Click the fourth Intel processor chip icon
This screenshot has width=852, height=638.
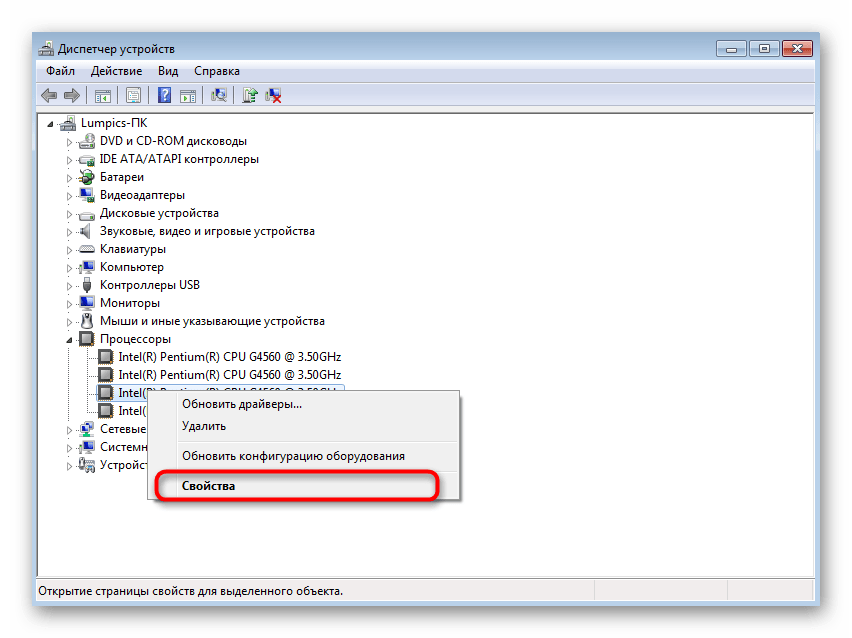105,411
